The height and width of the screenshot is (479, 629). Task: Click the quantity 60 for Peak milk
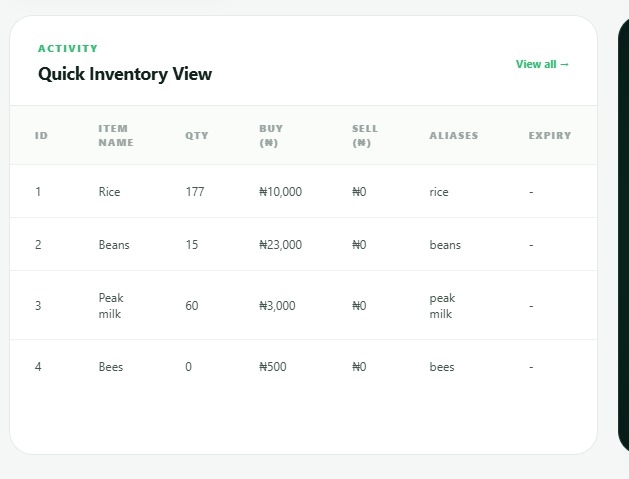click(x=192, y=306)
